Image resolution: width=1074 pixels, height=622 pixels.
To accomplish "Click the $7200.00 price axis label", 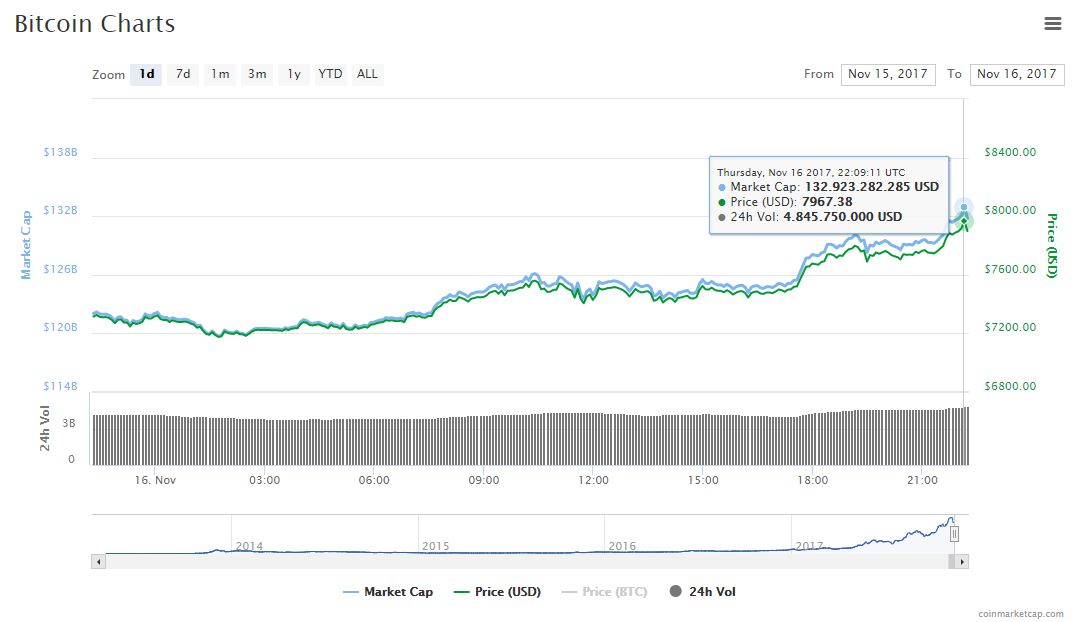I will tap(1010, 327).
